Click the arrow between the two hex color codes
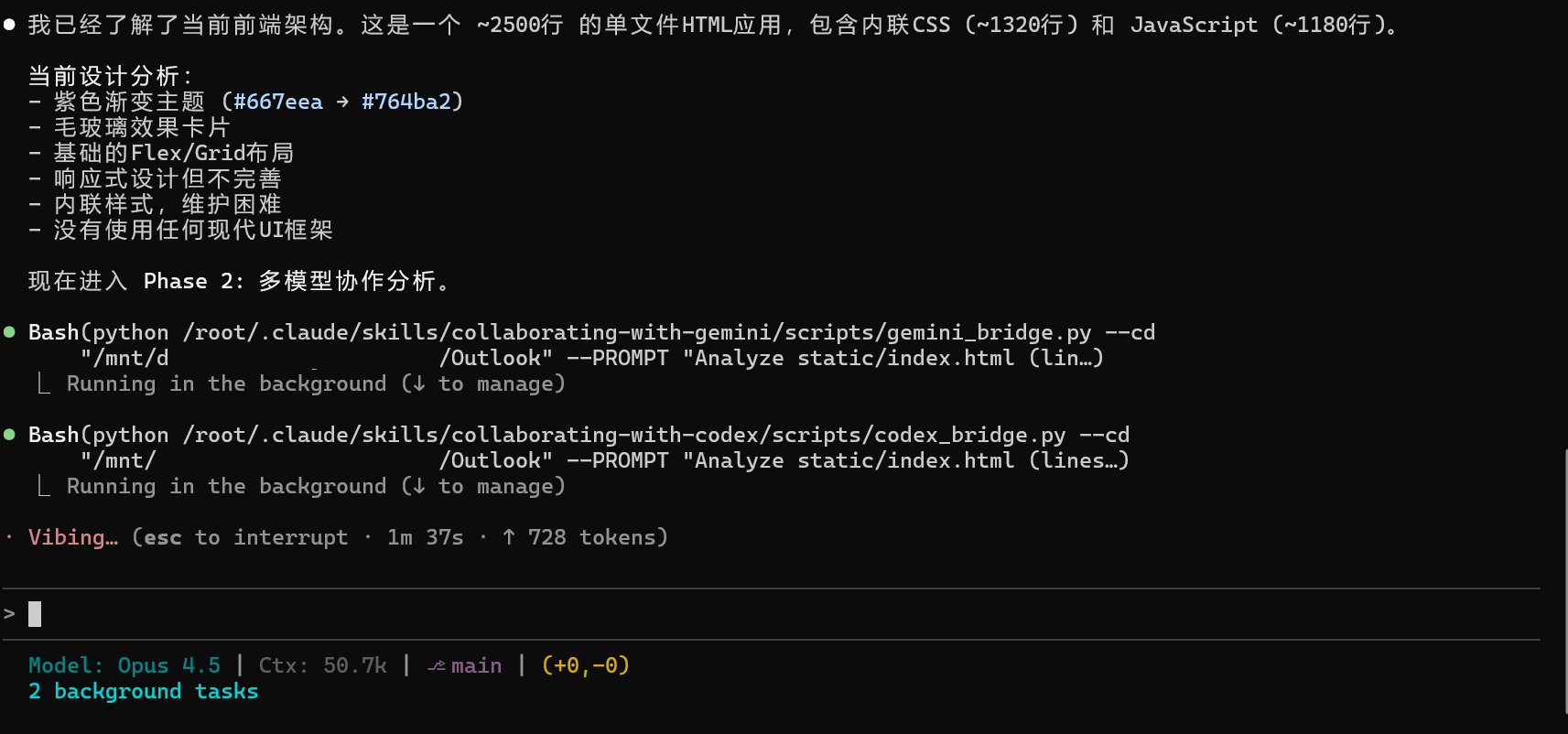The image size is (1568, 734). click(342, 102)
